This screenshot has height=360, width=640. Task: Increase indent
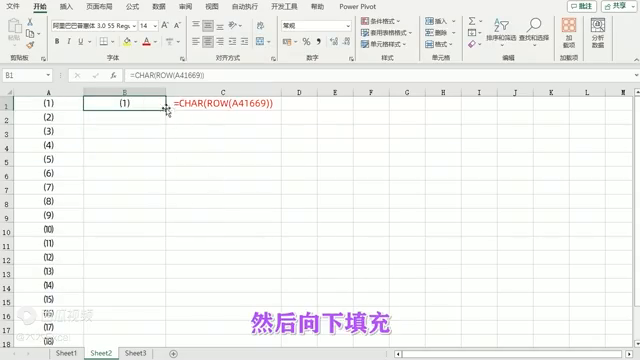click(x=244, y=41)
